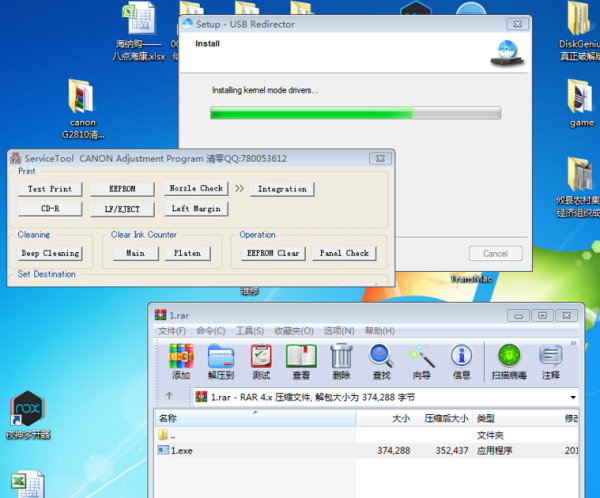Show archive 信息 (Info) icon
600x498 pixels.
[461, 361]
